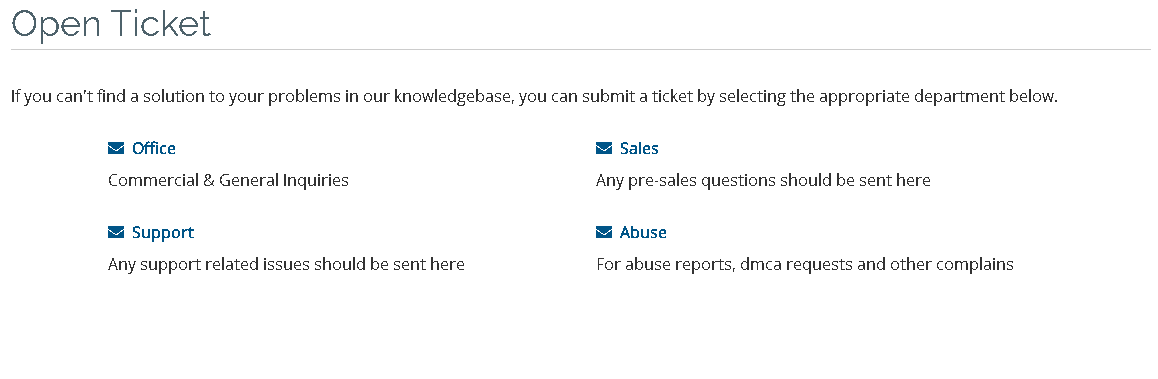Click the envelope icon beside Office
The height and width of the screenshot is (379, 1158).
coord(116,148)
